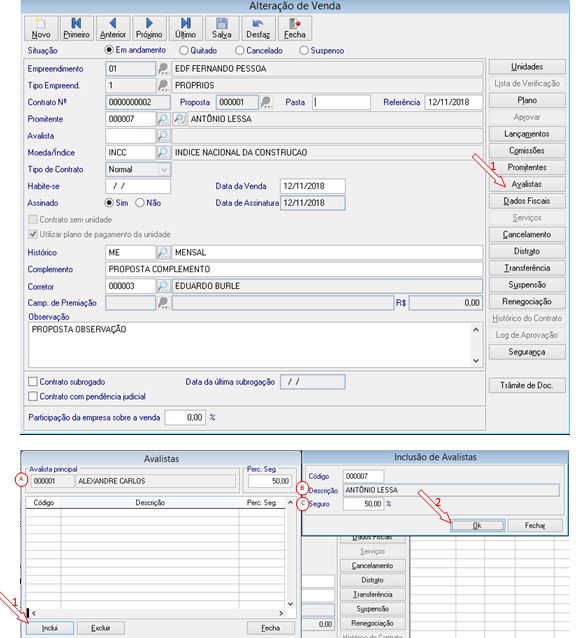Click Fecha in Avalistas window
Image resolution: width=576 pixels, height=638 pixels.
pyautogui.click(x=271, y=628)
